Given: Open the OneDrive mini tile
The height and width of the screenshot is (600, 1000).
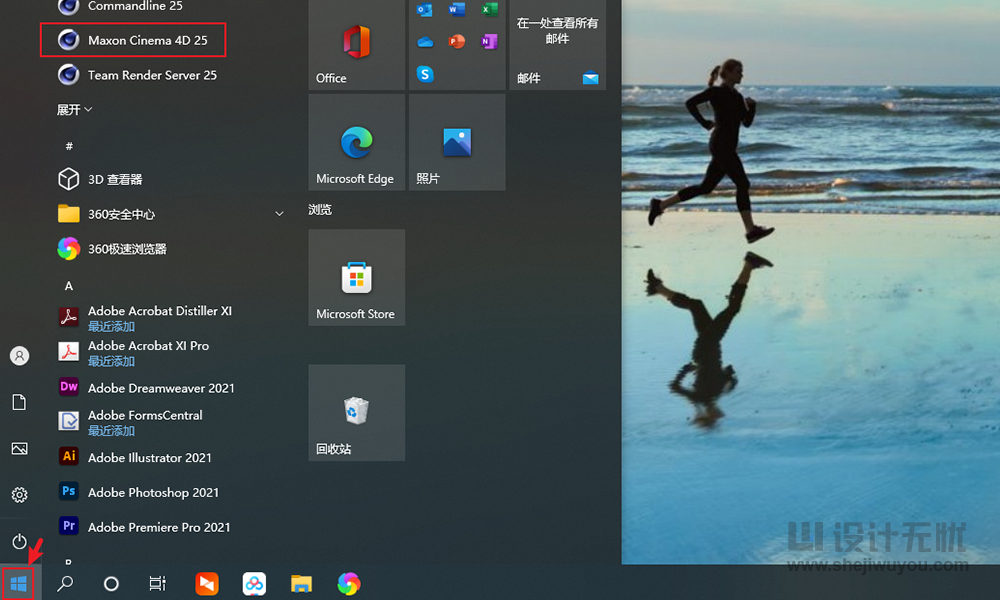Looking at the screenshot, I should [x=425, y=42].
